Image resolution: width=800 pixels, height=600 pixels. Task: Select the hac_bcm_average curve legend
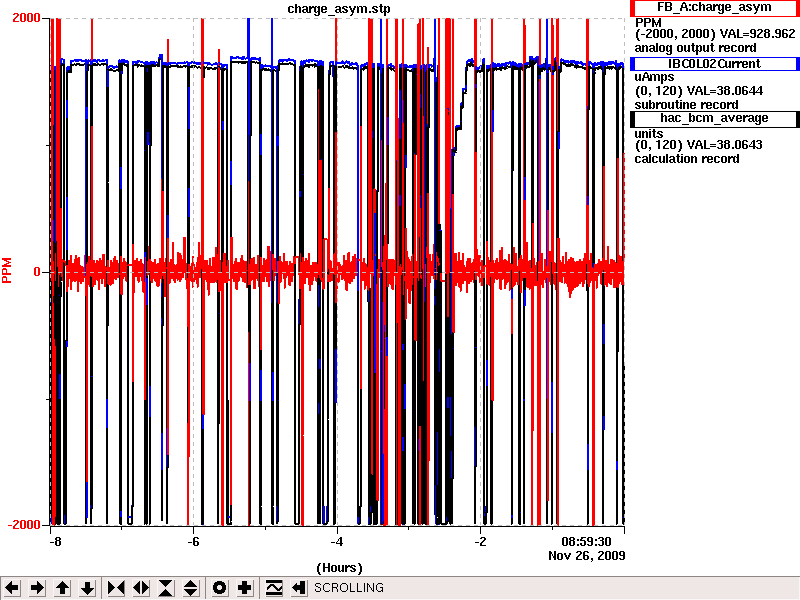pos(714,118)
